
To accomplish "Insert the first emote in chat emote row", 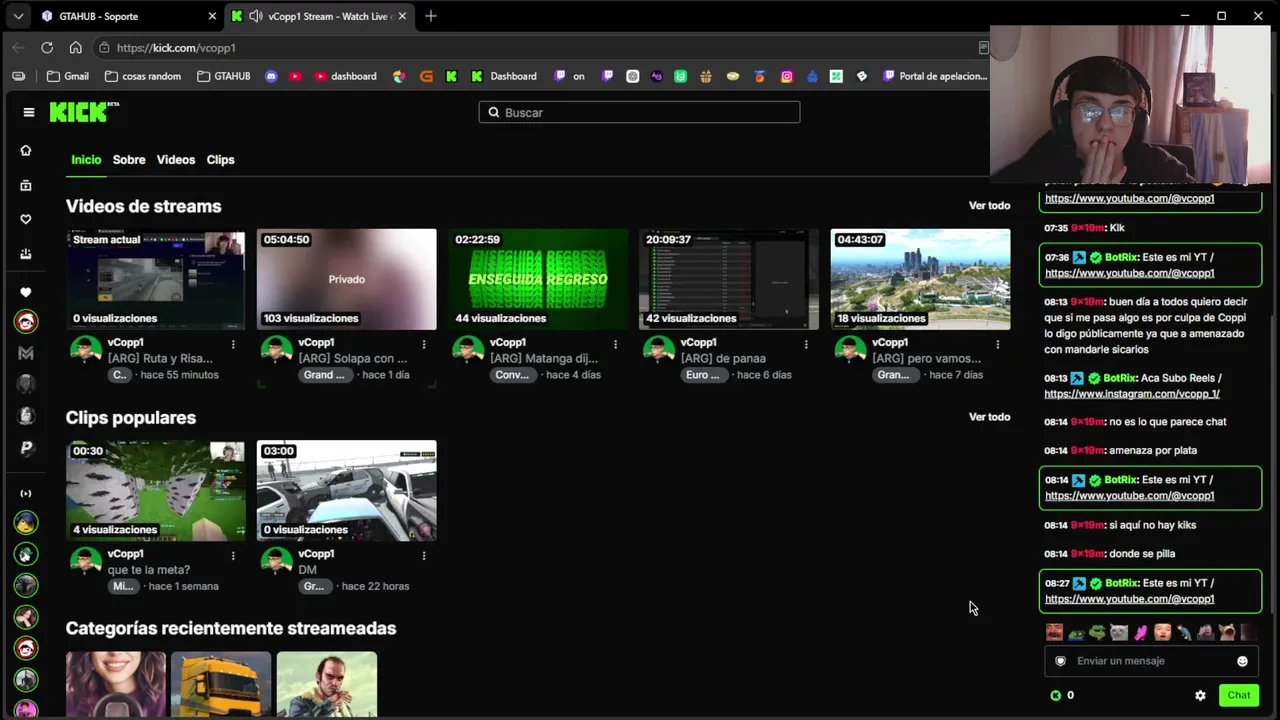I will (1054, 632).
